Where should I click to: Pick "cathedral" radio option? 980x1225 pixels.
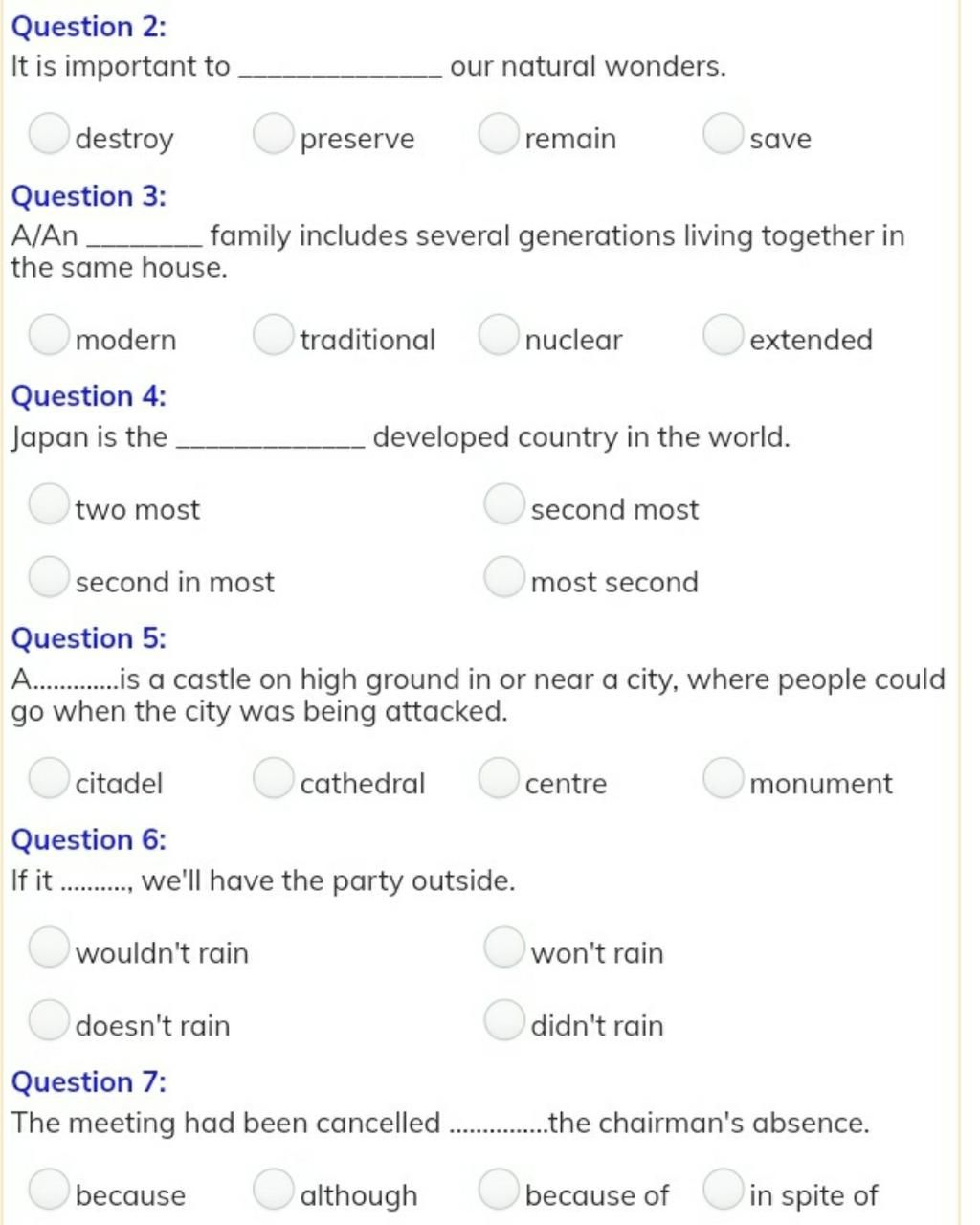pos(273,778)
